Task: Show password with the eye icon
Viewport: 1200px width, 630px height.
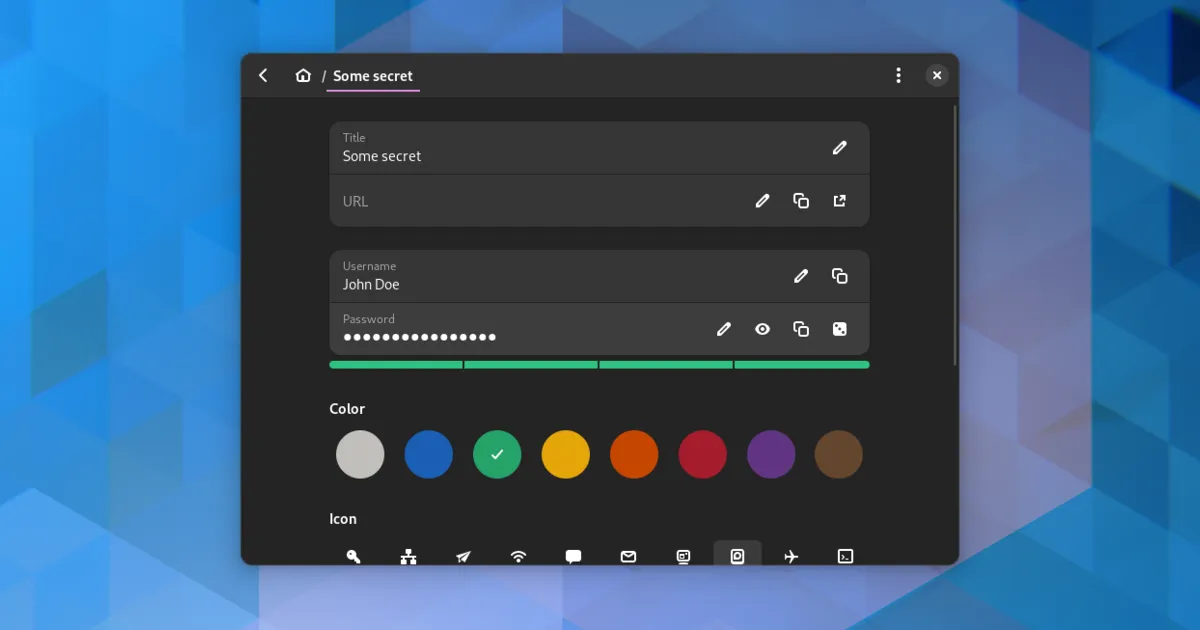Action: (762, 329)
